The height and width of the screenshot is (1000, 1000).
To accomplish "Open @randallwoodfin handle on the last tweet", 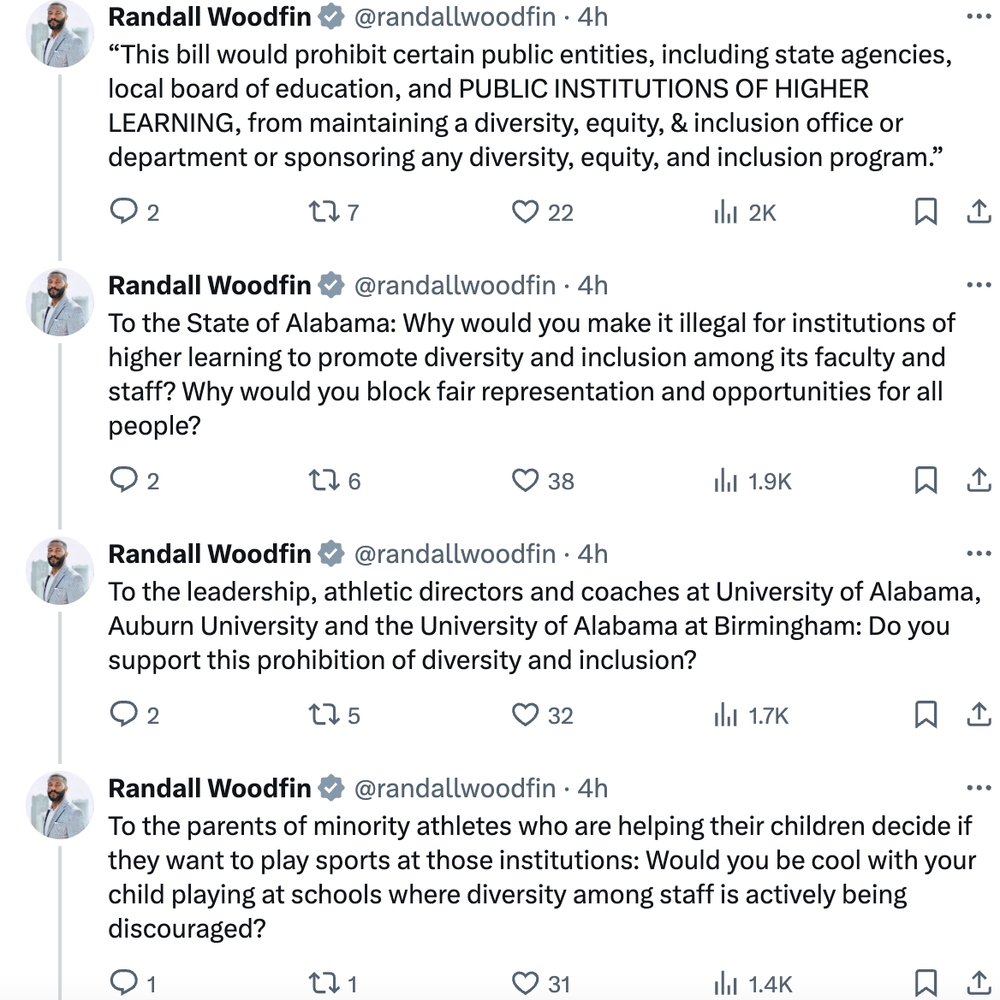I will pyautogui.click(x=455, y=788).
